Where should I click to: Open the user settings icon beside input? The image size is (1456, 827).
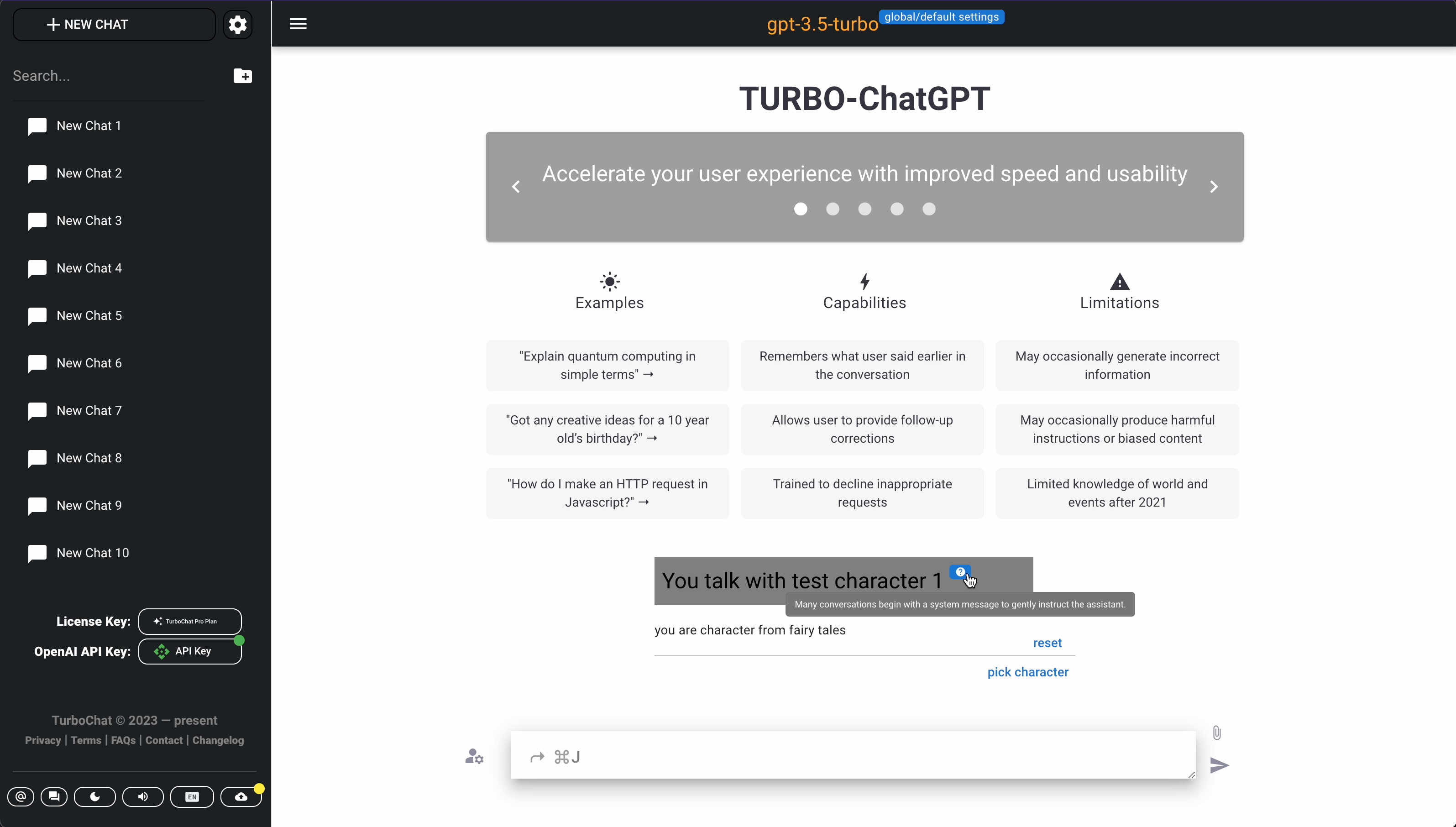click(x=474, y=757)
